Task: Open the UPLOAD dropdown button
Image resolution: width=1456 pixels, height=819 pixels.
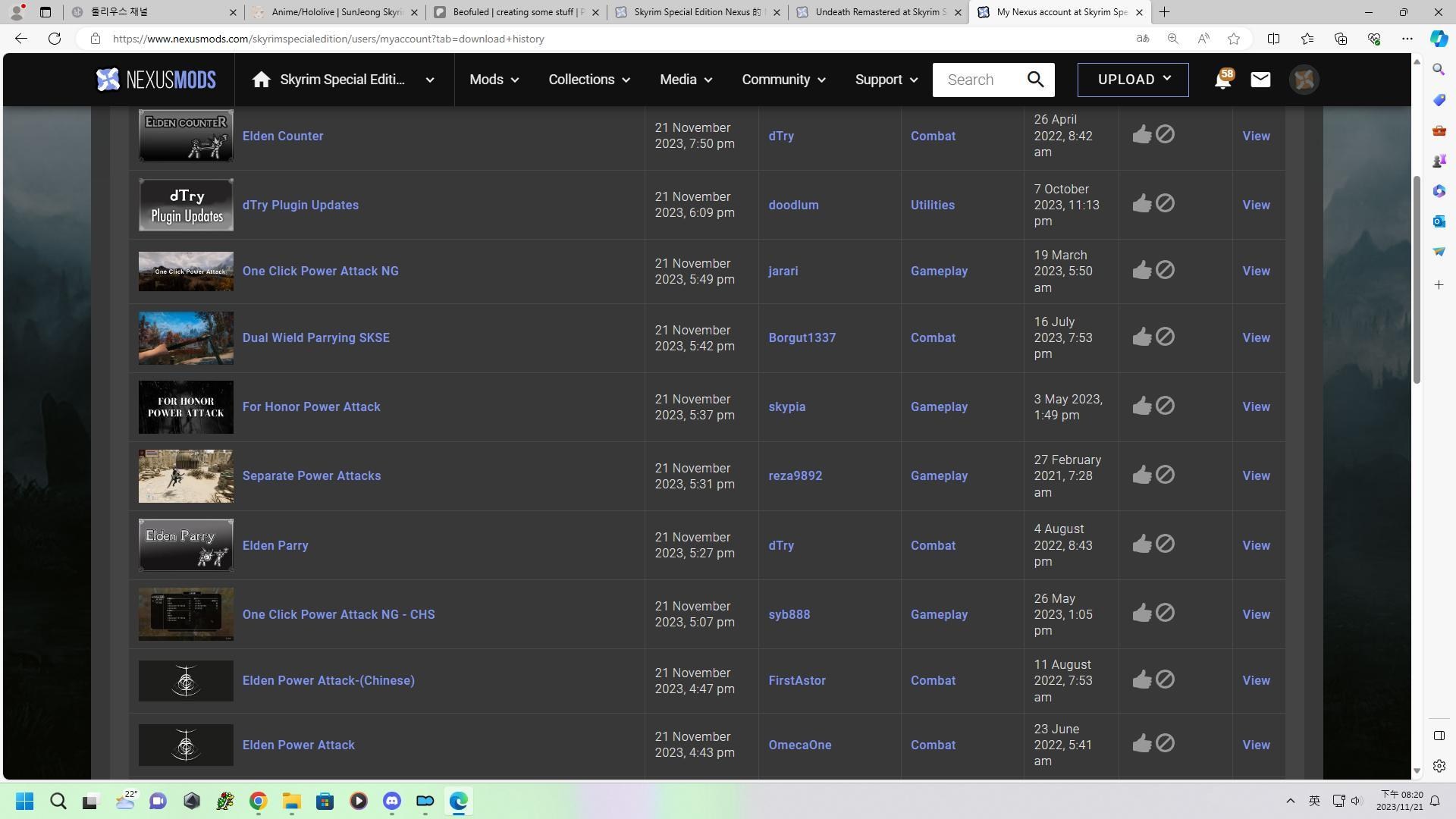Action: 1133,80
